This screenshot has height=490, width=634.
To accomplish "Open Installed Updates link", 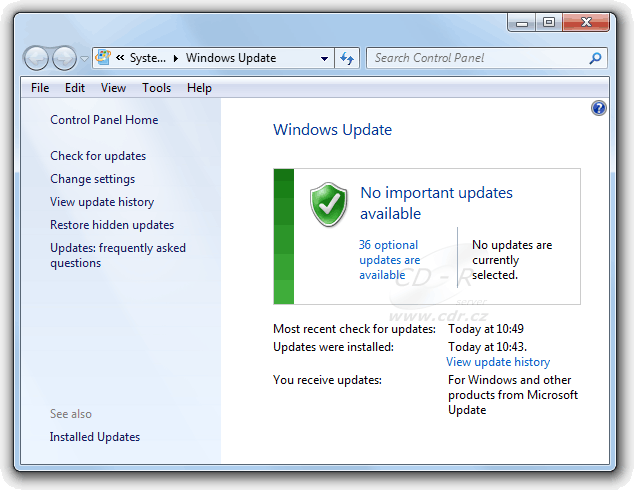I will click(x=95, y=437).
